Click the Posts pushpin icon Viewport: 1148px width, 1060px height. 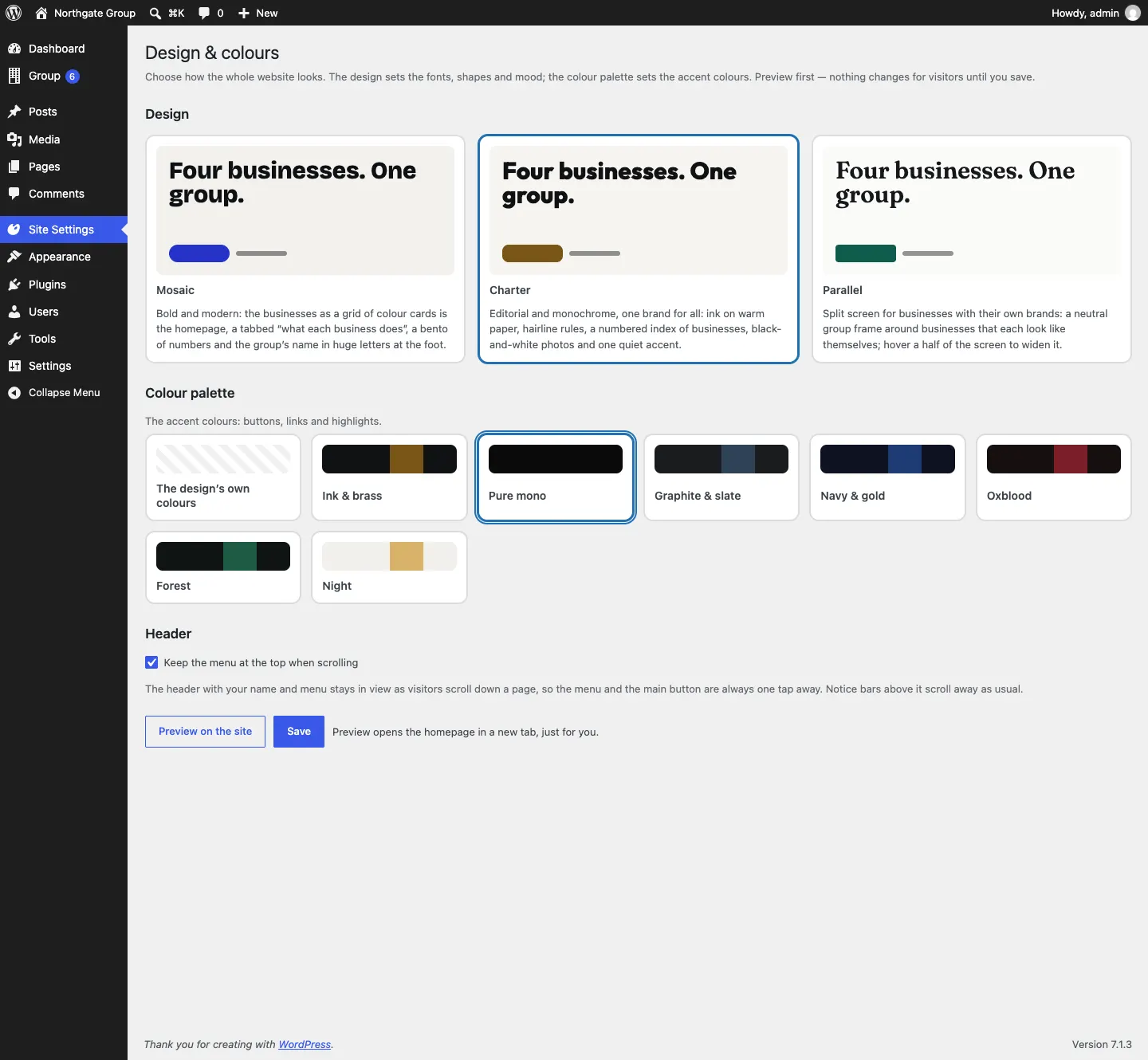pyautogui.click(x=14, y=112)
